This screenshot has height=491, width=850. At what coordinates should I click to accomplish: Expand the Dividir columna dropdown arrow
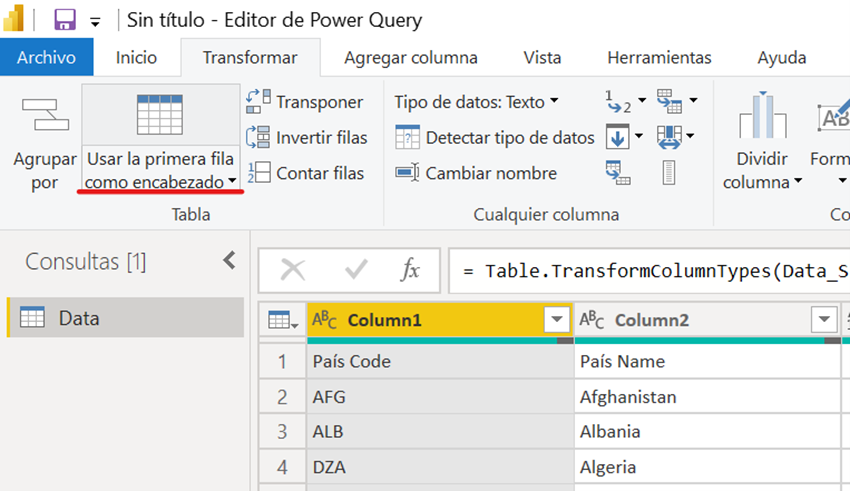(798, 180)
